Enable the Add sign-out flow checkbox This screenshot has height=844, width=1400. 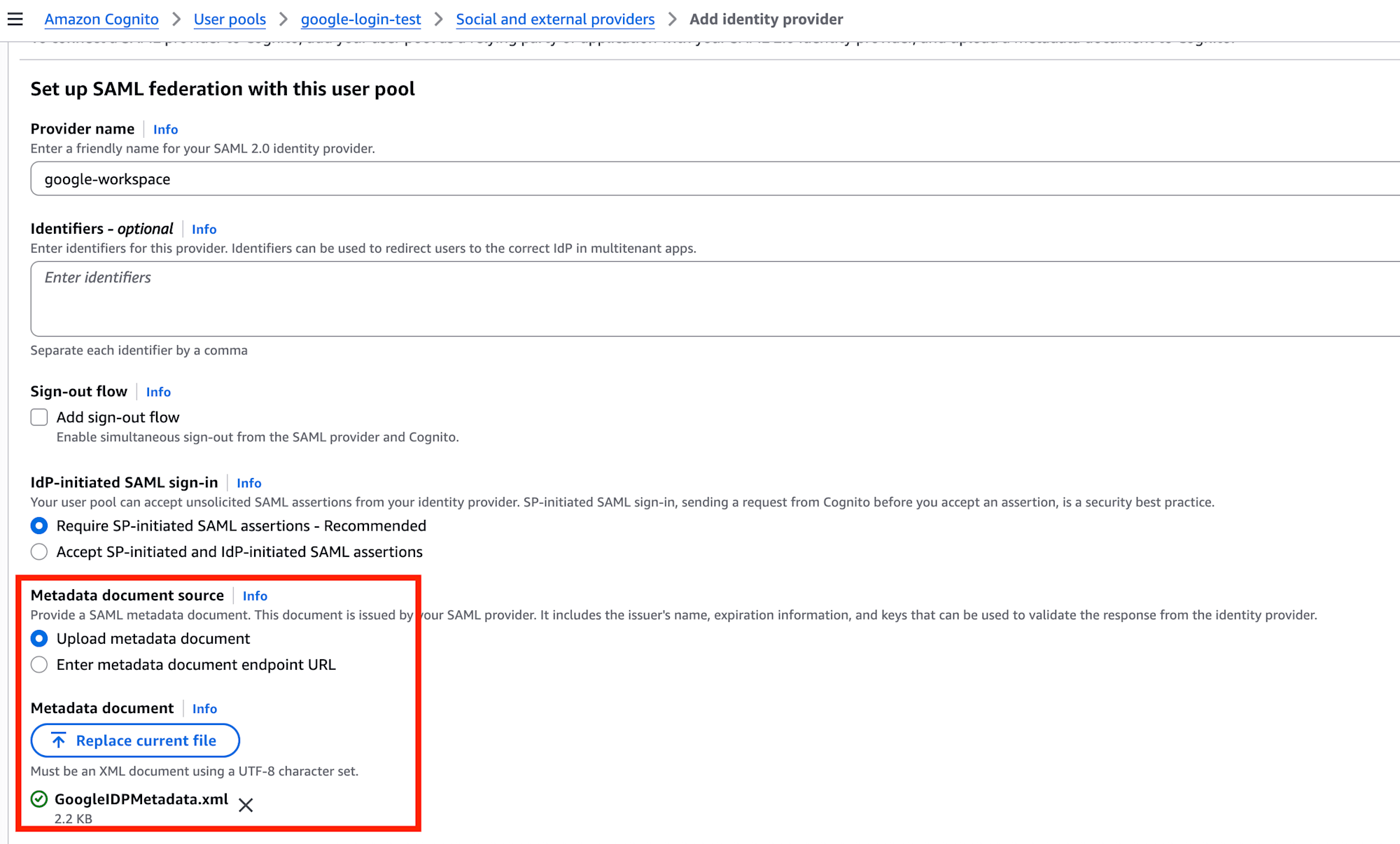[x=39, y=418]
